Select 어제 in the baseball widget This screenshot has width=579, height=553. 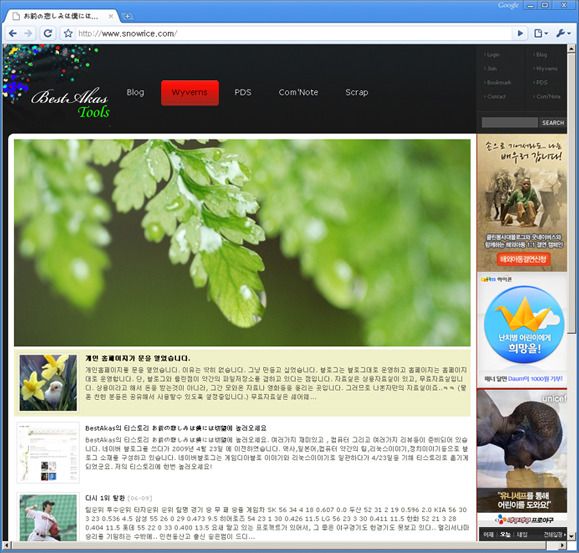coord(489,534)
